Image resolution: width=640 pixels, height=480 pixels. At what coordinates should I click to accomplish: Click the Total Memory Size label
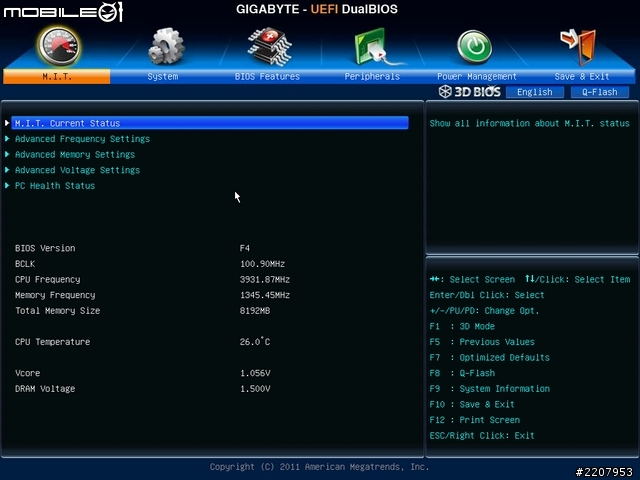coord(58,311)
